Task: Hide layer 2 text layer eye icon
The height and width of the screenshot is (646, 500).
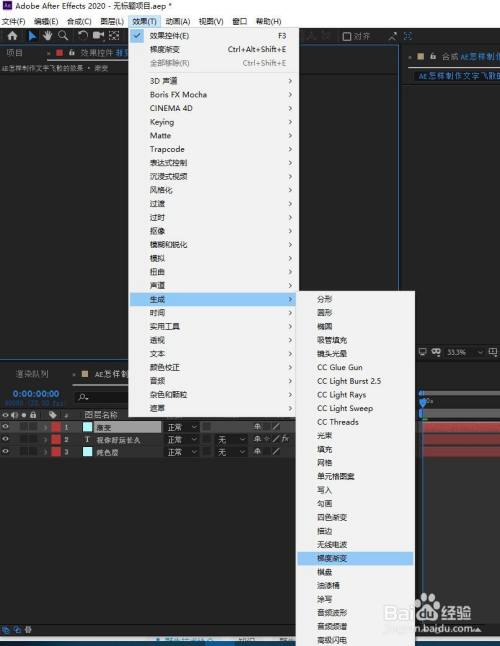Action: point(5,439)
